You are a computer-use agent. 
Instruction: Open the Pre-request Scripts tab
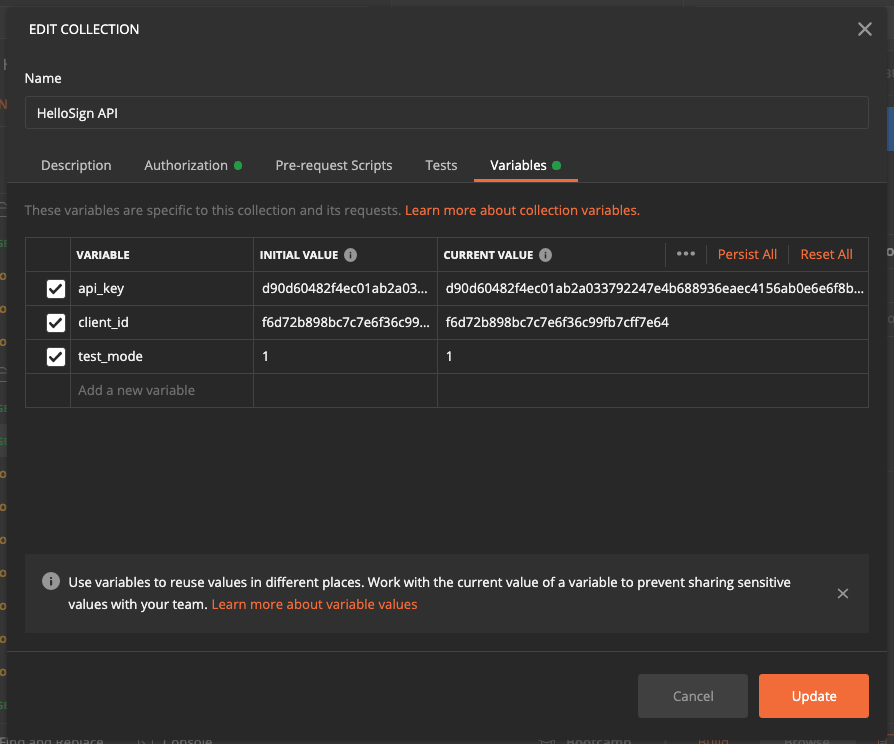[334, 165]
